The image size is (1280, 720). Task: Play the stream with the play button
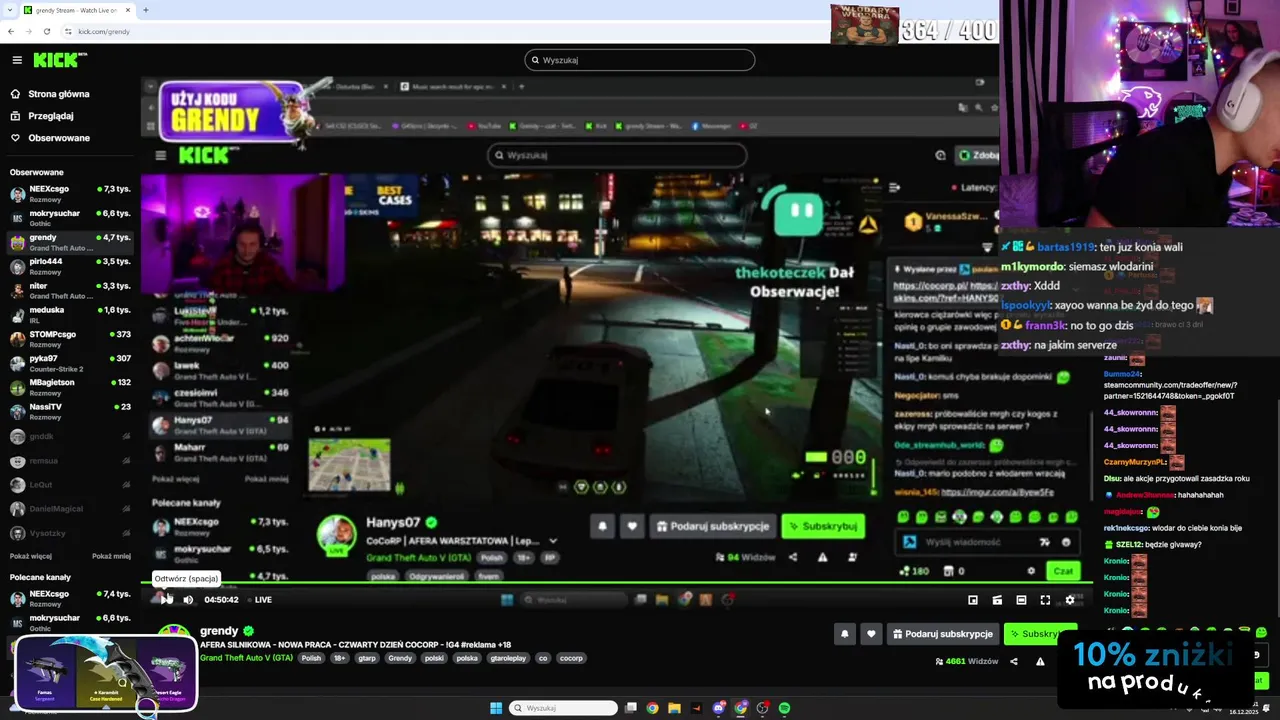pos(165,599)
